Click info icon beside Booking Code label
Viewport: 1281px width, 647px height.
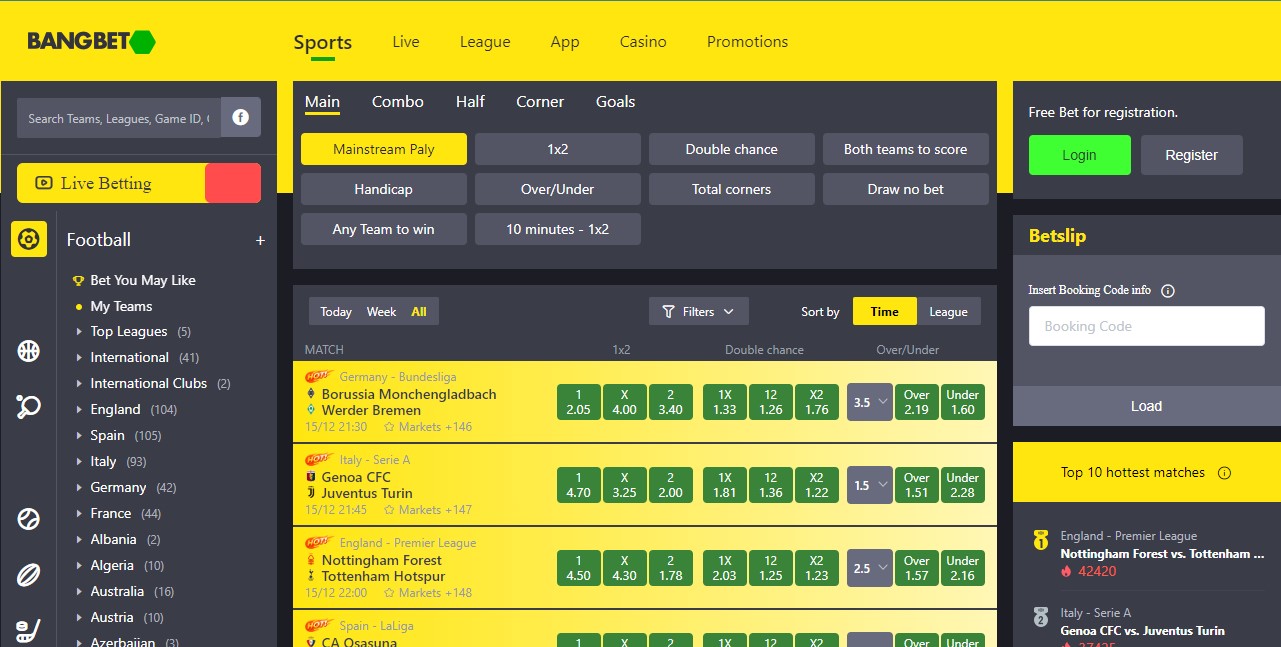pyautogui.click(x=1168, y=291)
